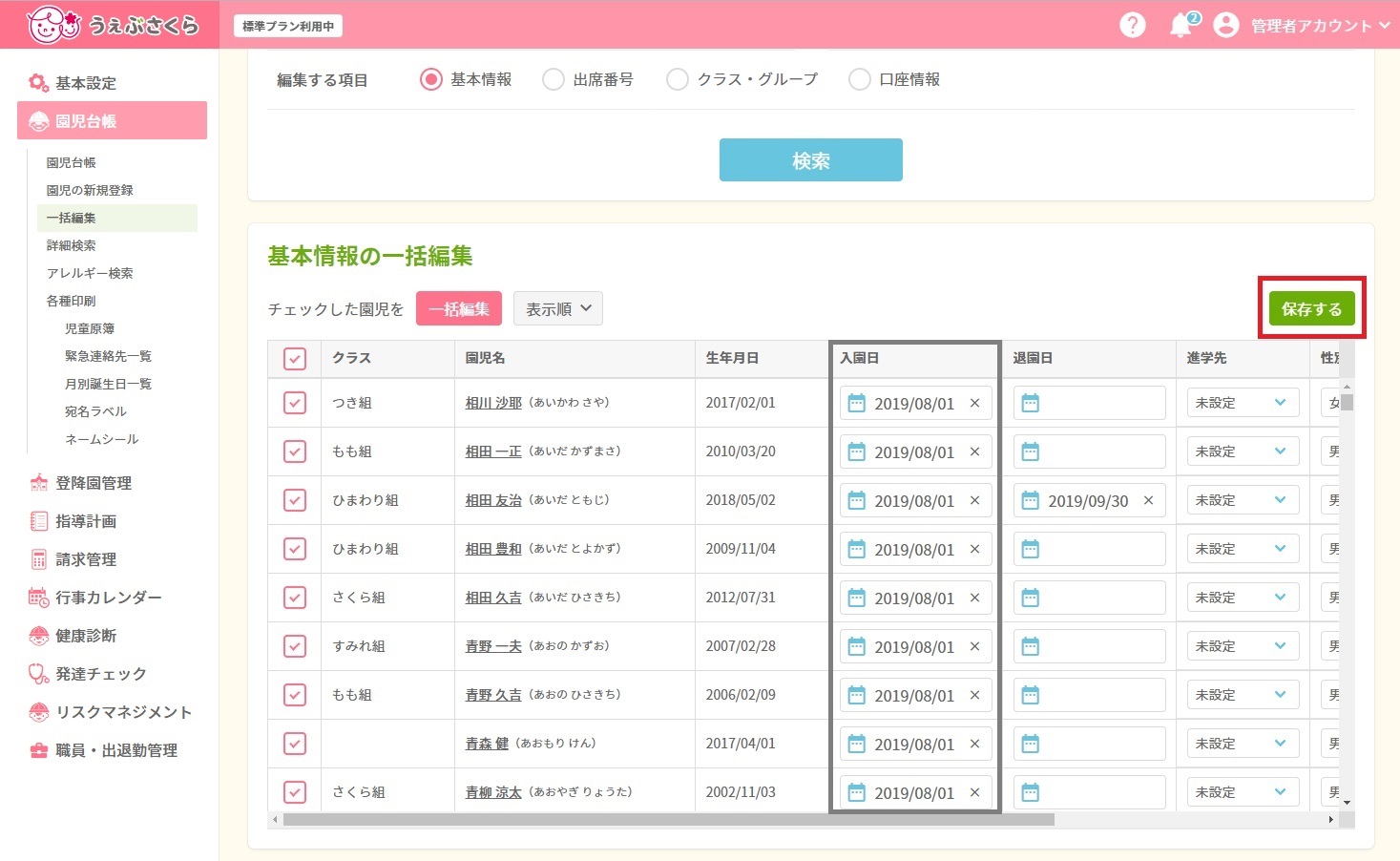Viewport: 1400px width, 861px height.
Task: Select the 出席番号 radio button
Action: (x=553, y=79)
